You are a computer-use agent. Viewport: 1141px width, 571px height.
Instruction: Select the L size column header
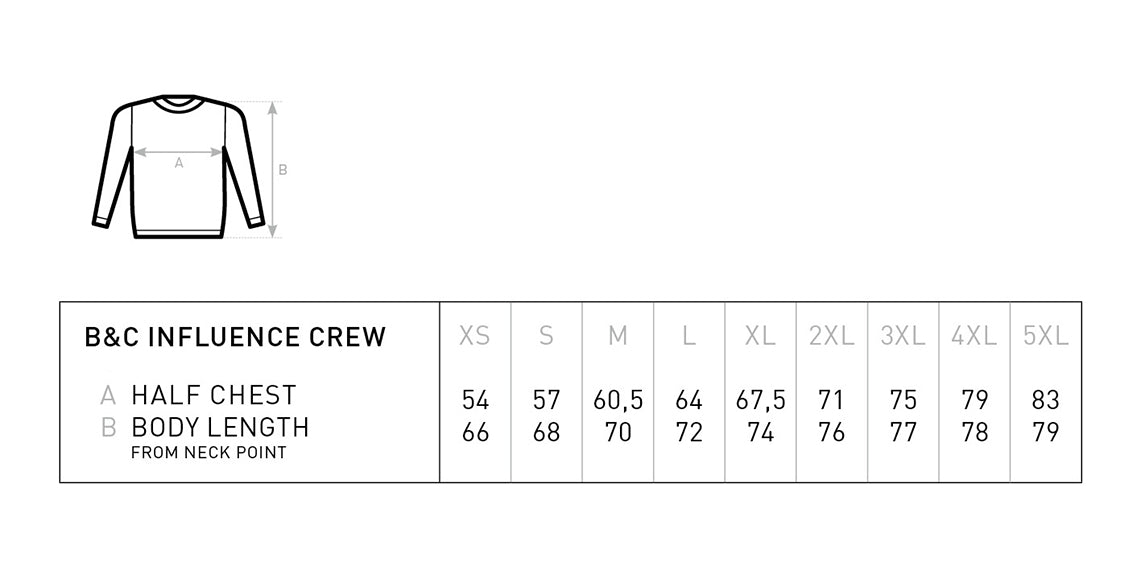click(x=689, y=336)
